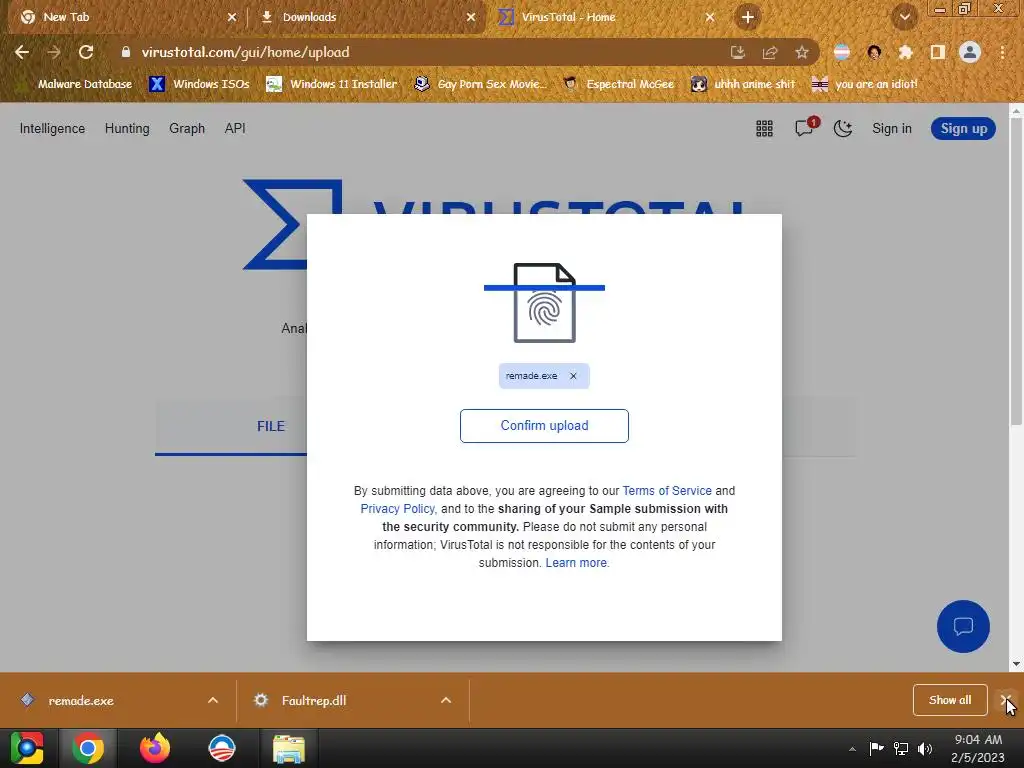Switch to the Downloads browser tab
The height and width of the screenshot is (768, 1024).
point(368,17)
